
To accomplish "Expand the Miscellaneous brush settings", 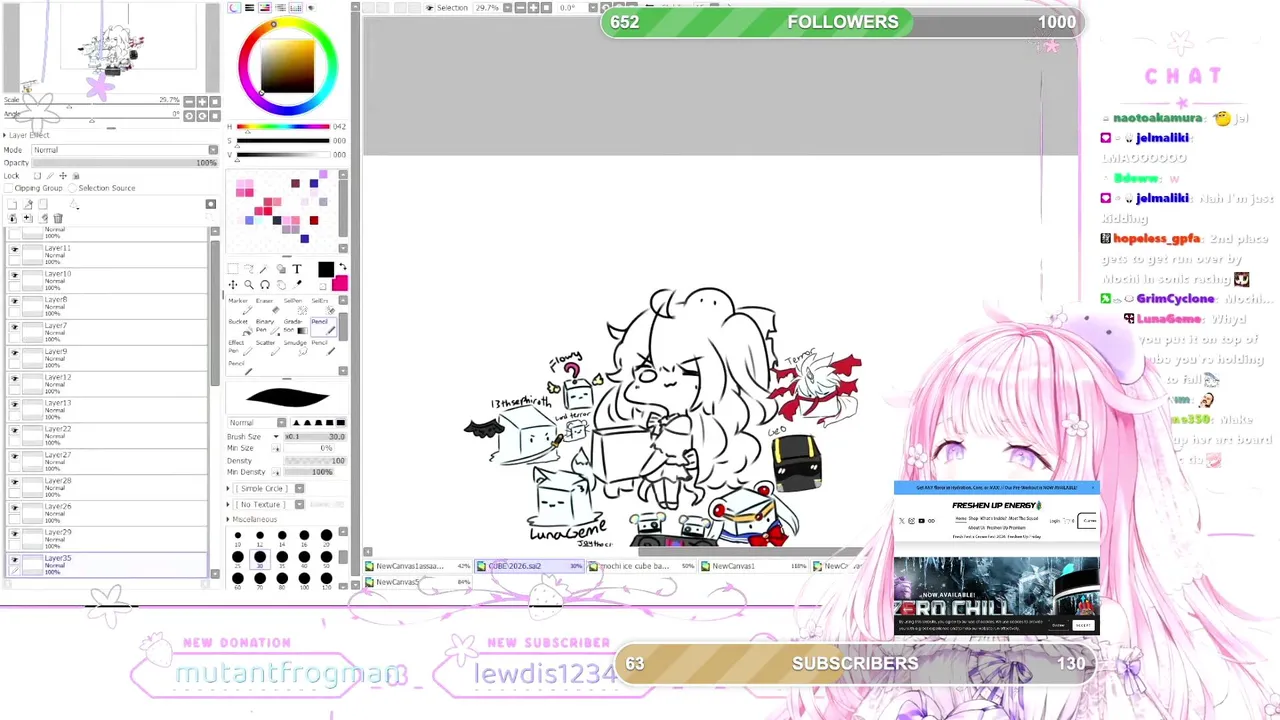I will [x=228, y=519].
